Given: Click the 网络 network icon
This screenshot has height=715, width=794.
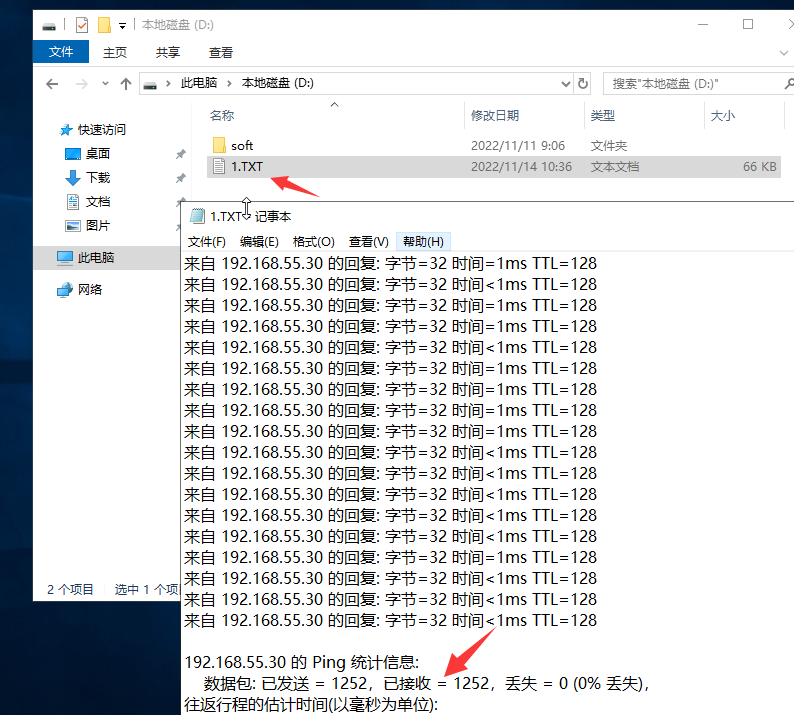Looking at the screenshot, I should tap(65, 290).
